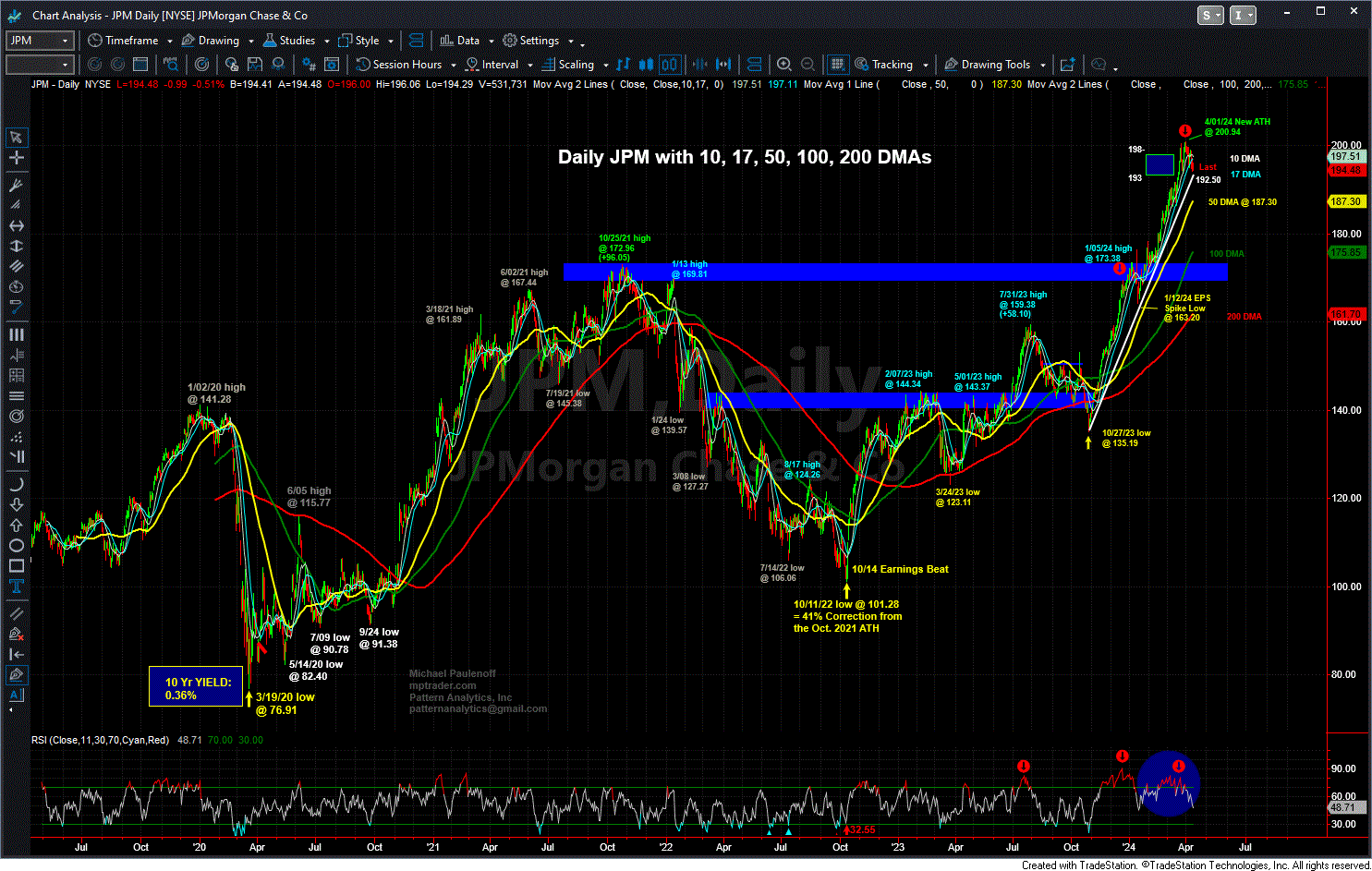This screenshot has width=1372, height=871.
Task: Toggle the text label A sidebar button
Action: point(16,696)
